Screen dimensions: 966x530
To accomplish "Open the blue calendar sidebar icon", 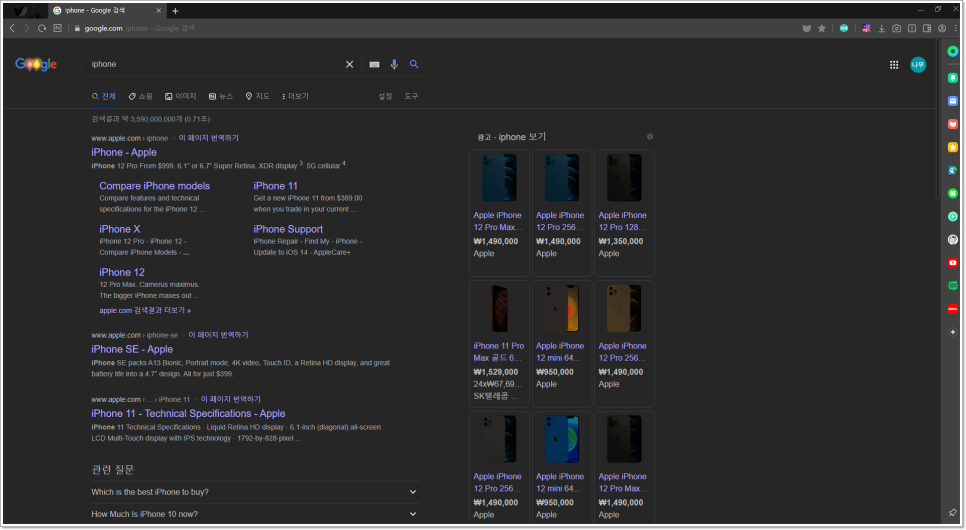I will (x=952, y=101).
